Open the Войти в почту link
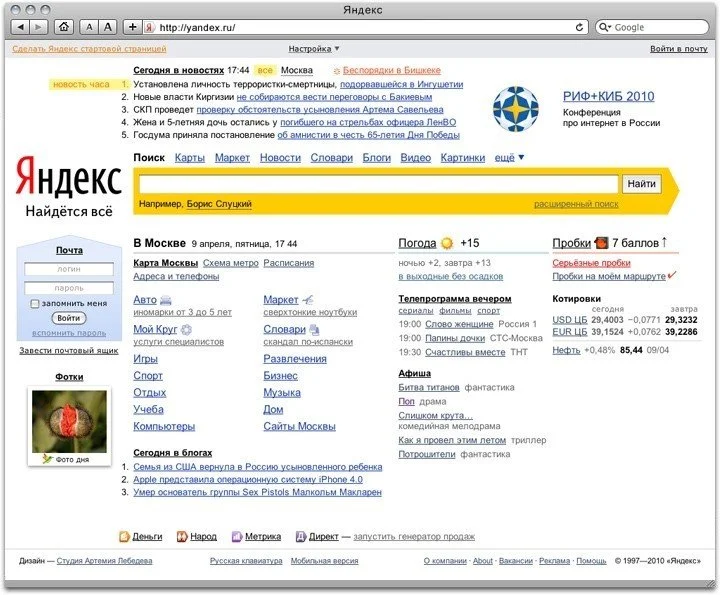The height and width of the screenshot is (595, 720). click(679, 49)
